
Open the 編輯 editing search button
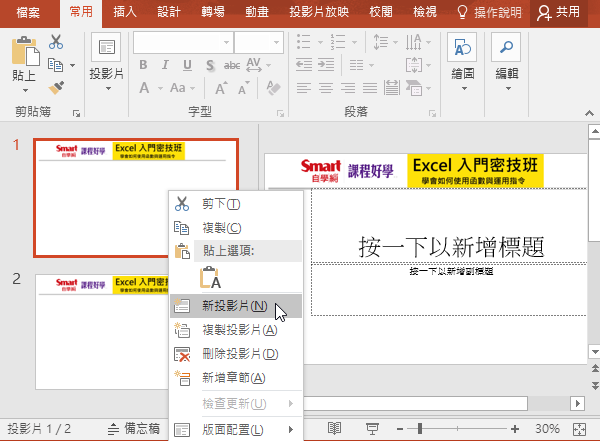pyautogui.click(x=506, y=62)
